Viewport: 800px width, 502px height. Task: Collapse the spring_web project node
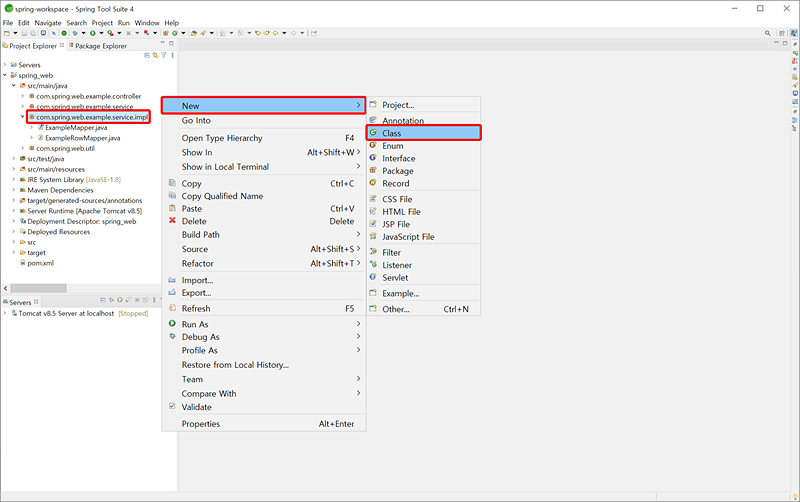(x=5, y=75)
